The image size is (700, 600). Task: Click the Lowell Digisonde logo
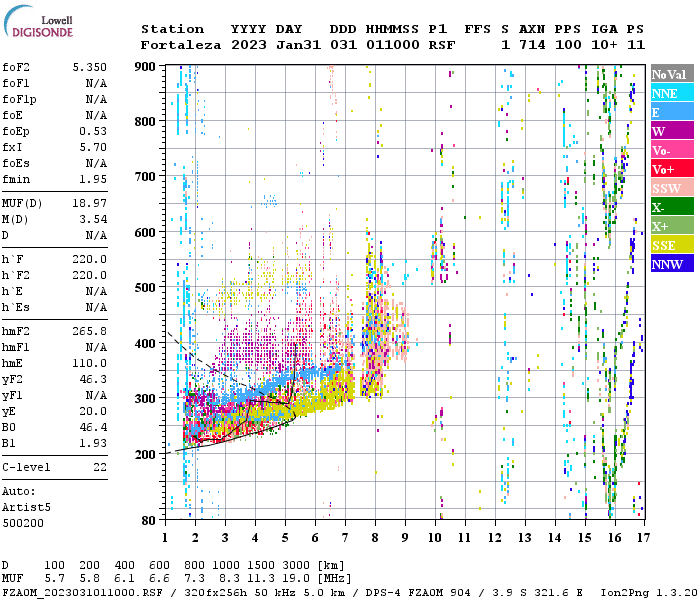click(x=38, y=22)
